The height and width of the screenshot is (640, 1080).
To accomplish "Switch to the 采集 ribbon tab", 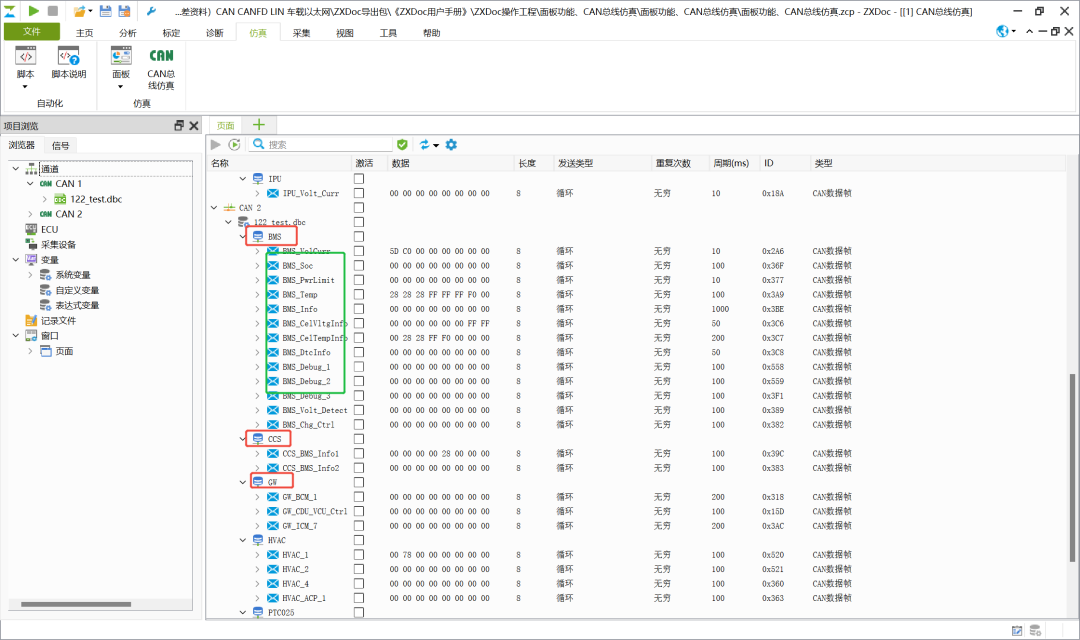I will (302, 32).
